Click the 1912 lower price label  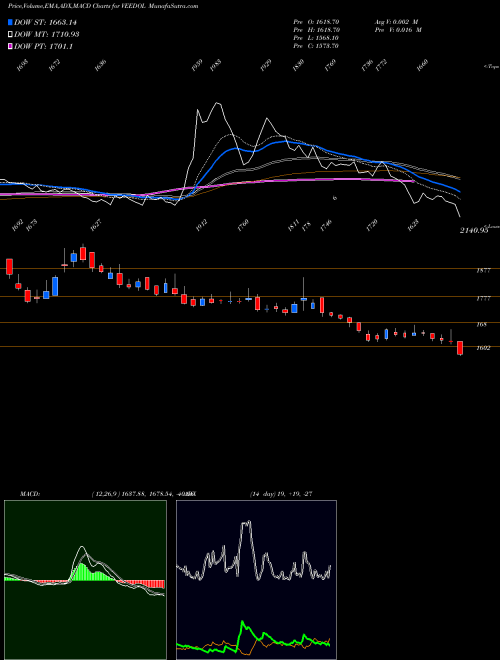click(202, 225)
